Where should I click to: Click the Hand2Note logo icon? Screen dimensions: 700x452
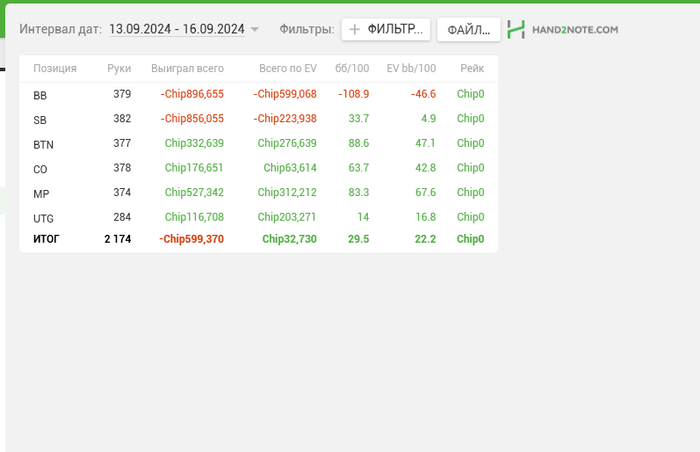coord(516,30)
